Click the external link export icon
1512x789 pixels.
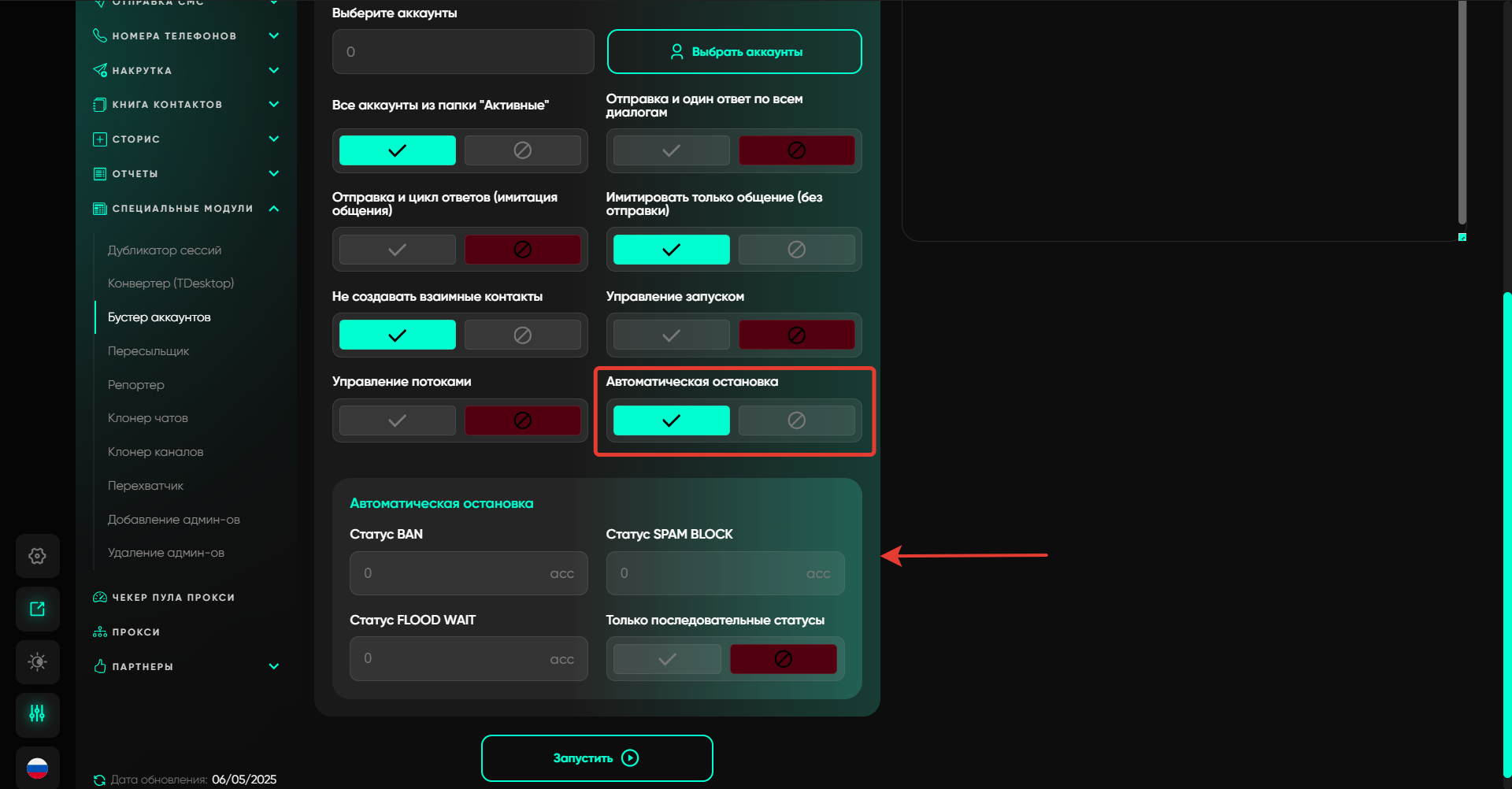tap(37, 609)
